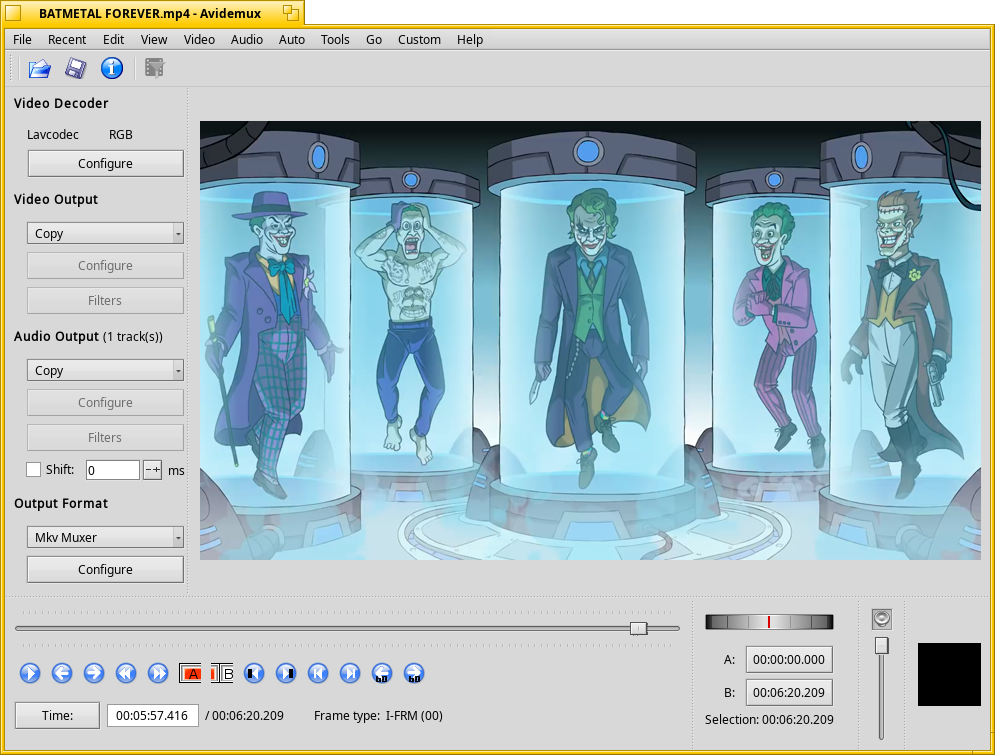Viewport: 995px width, 755px height.
Task: Click the marker B time field
Action: [789, 693]
